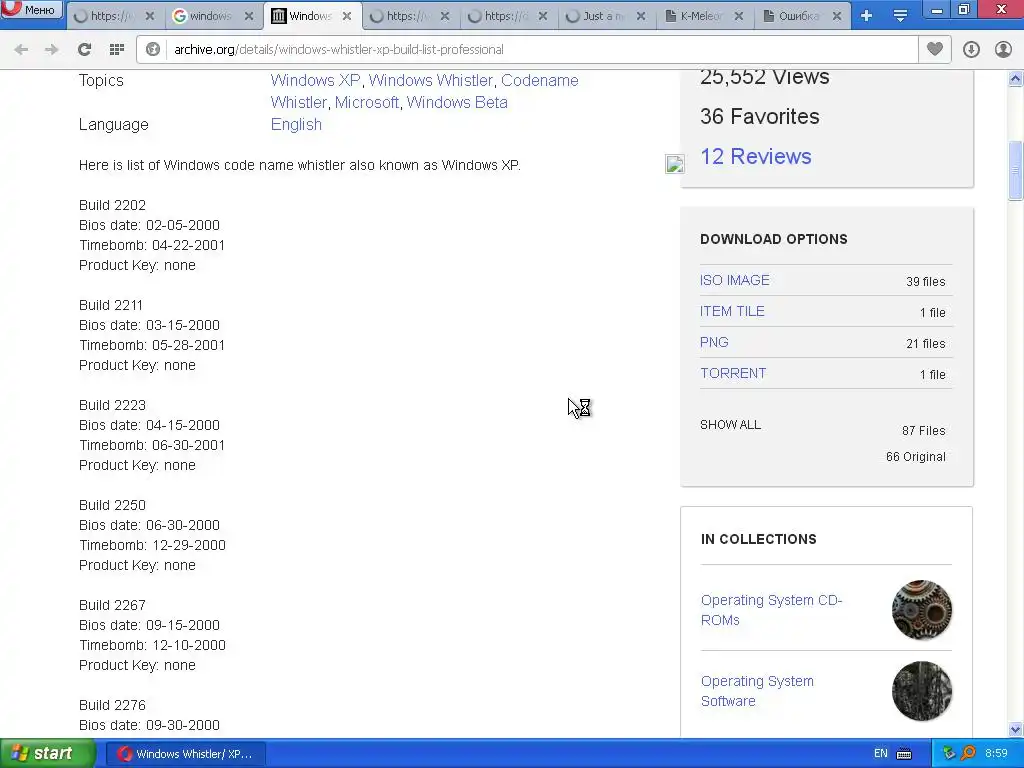1024x768 pixels.
Task: Open the Microsoft topic link
Action: tap(366, 103)
